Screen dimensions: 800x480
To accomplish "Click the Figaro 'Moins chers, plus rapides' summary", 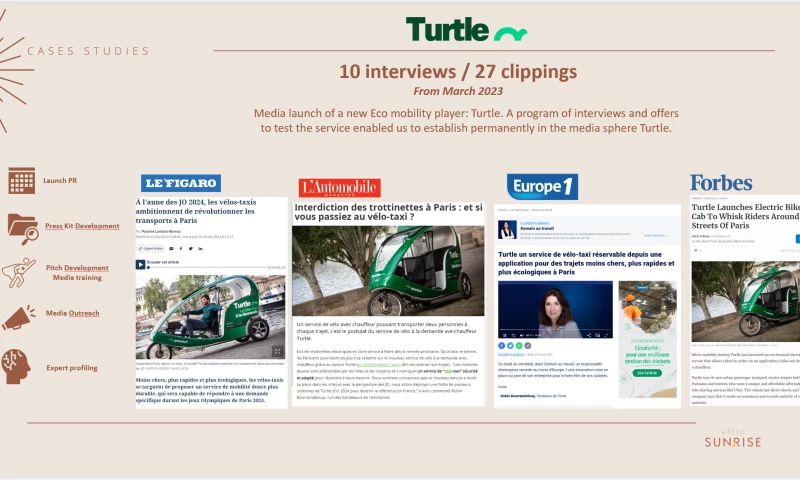I will (210, 390).
